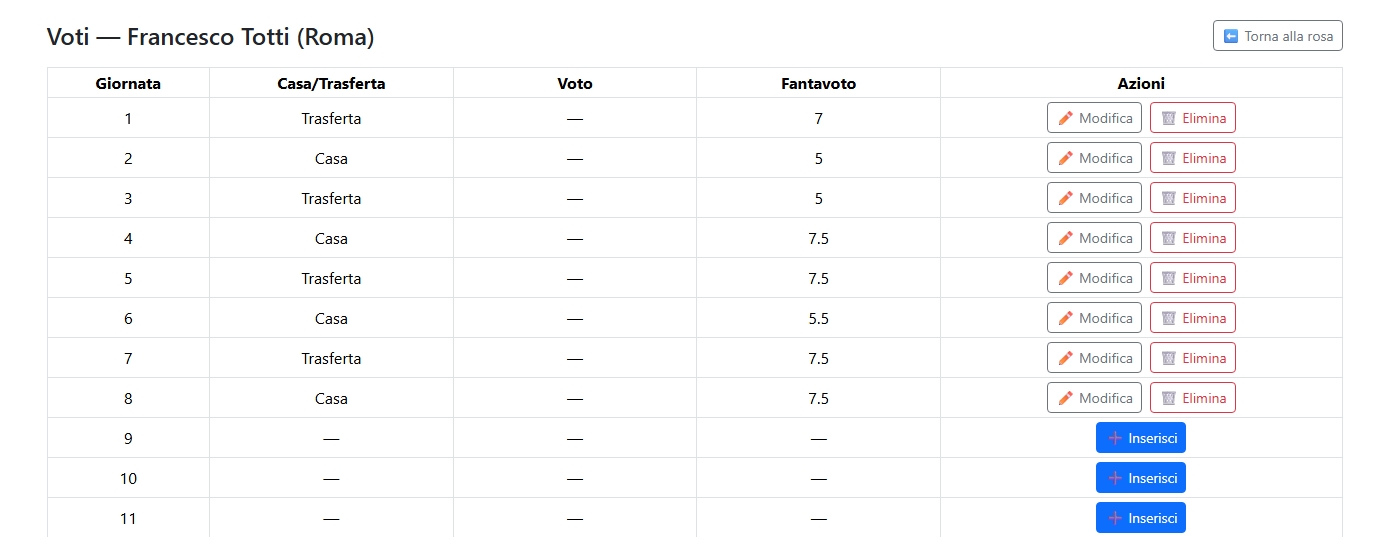This screenshot has width=1381, height=537.
Task: Edit the giornata 6 vote entry
Action: pyautogui.click(x=1094, y=318)
